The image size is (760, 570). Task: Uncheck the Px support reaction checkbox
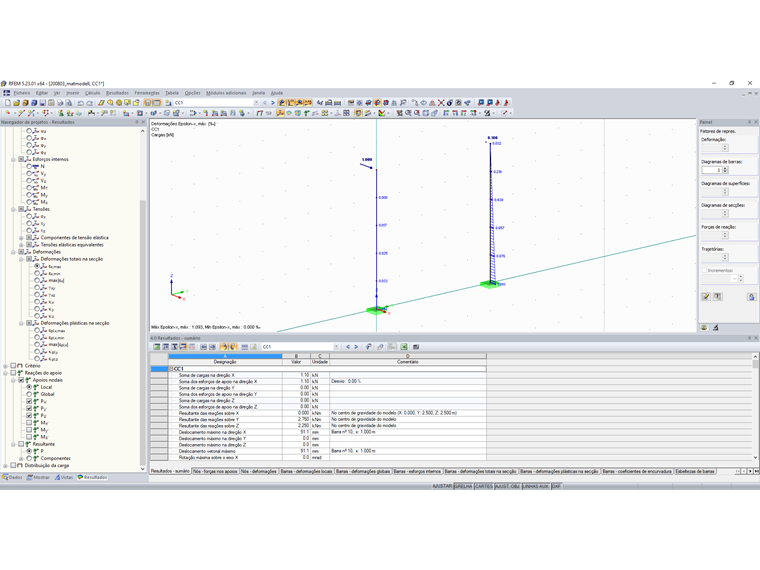[x=29, y=401]
